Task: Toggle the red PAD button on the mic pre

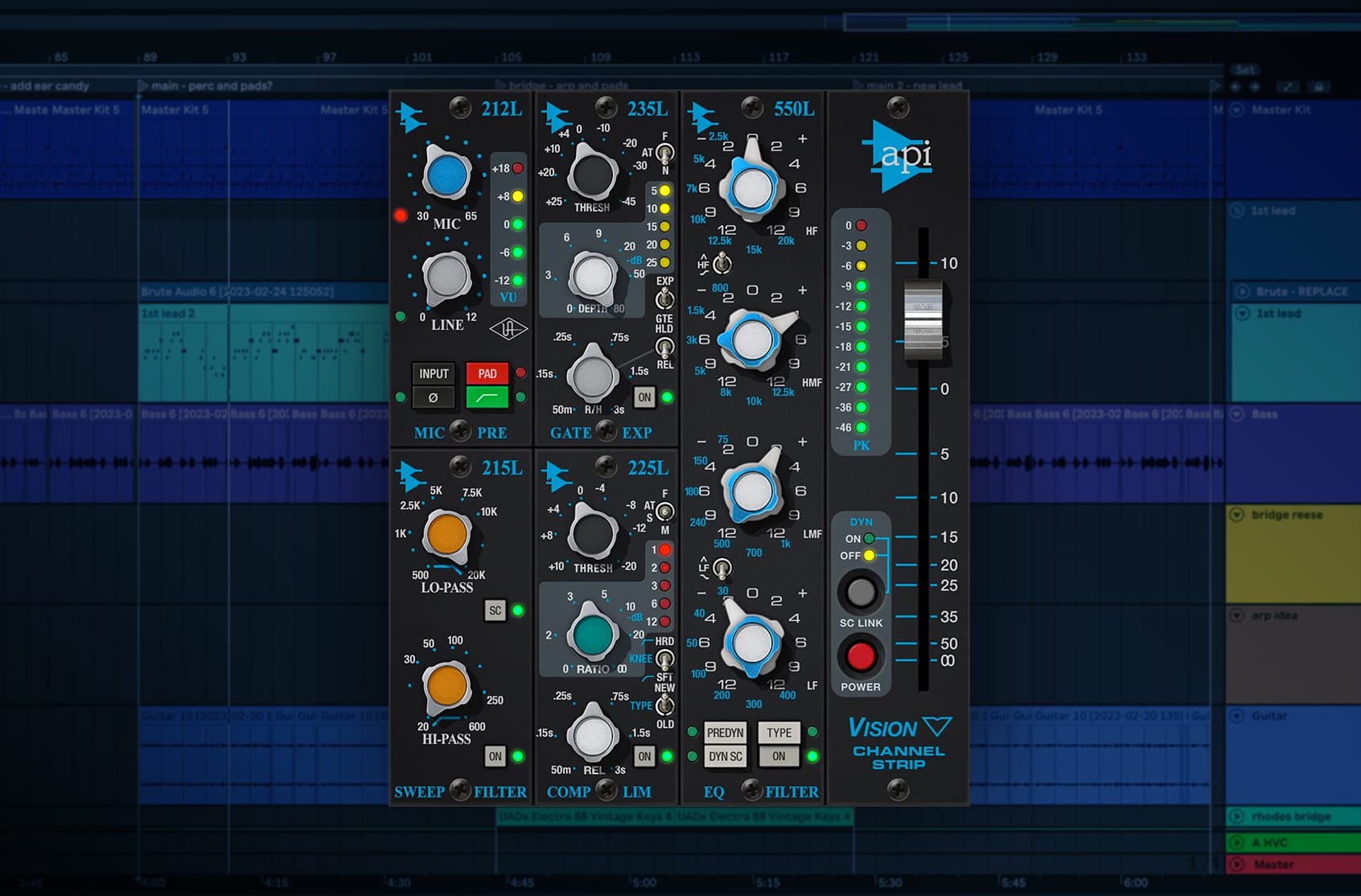Action: (x=487, y=373)
